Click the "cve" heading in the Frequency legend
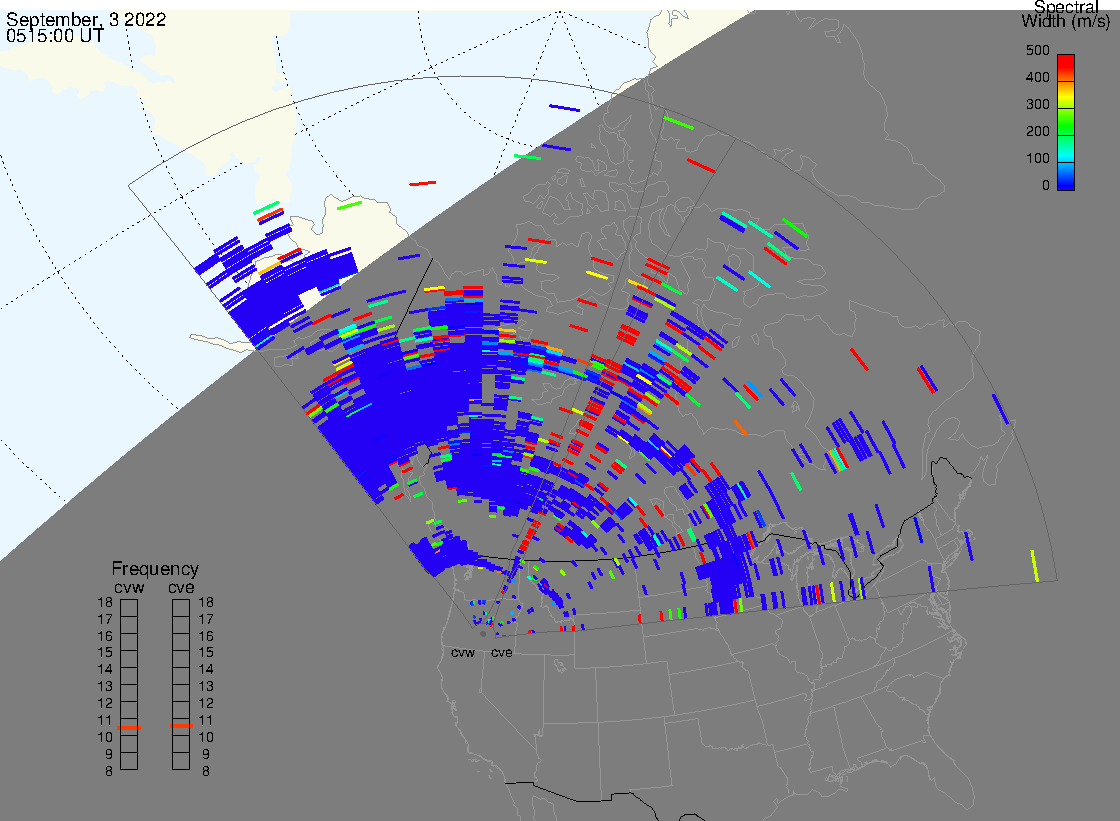 [181, 587]
